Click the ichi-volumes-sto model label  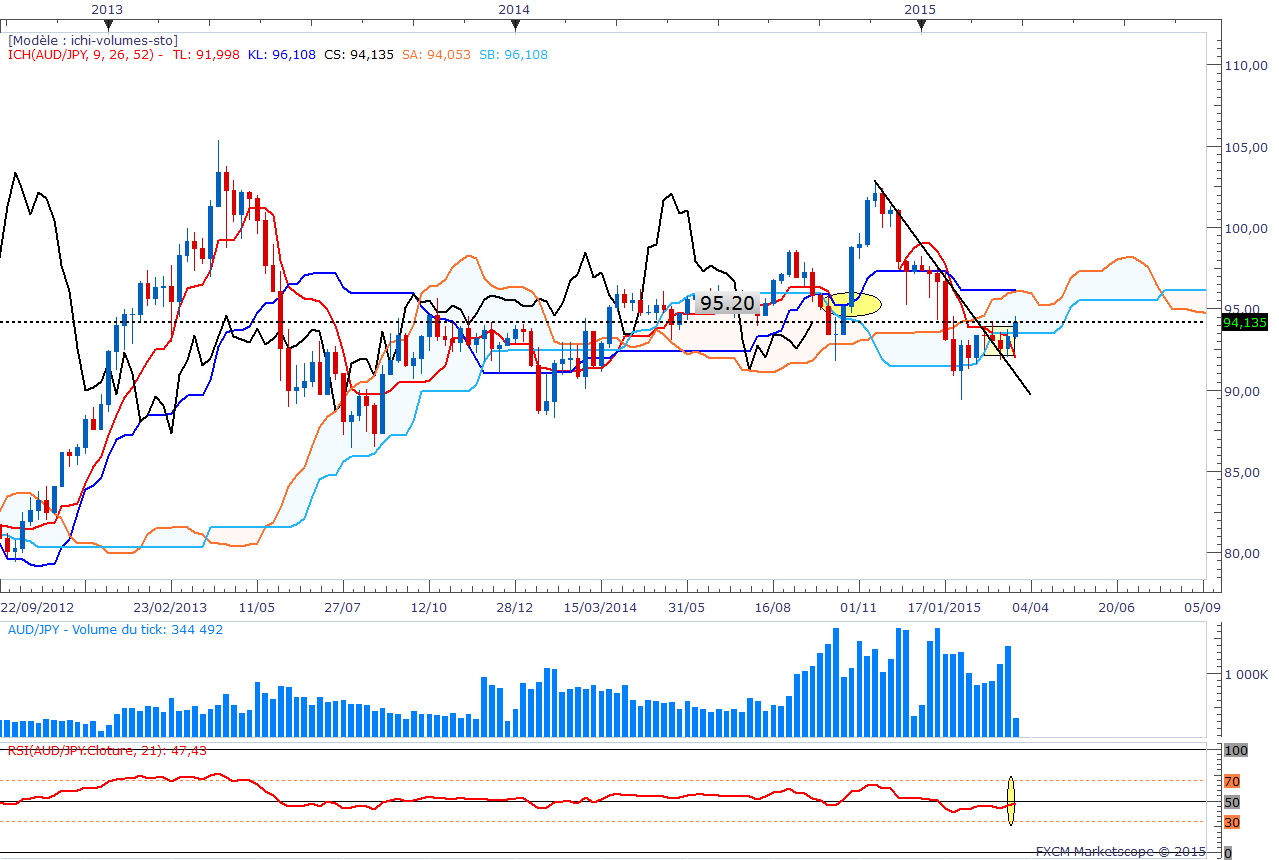[x=93, y=40]
